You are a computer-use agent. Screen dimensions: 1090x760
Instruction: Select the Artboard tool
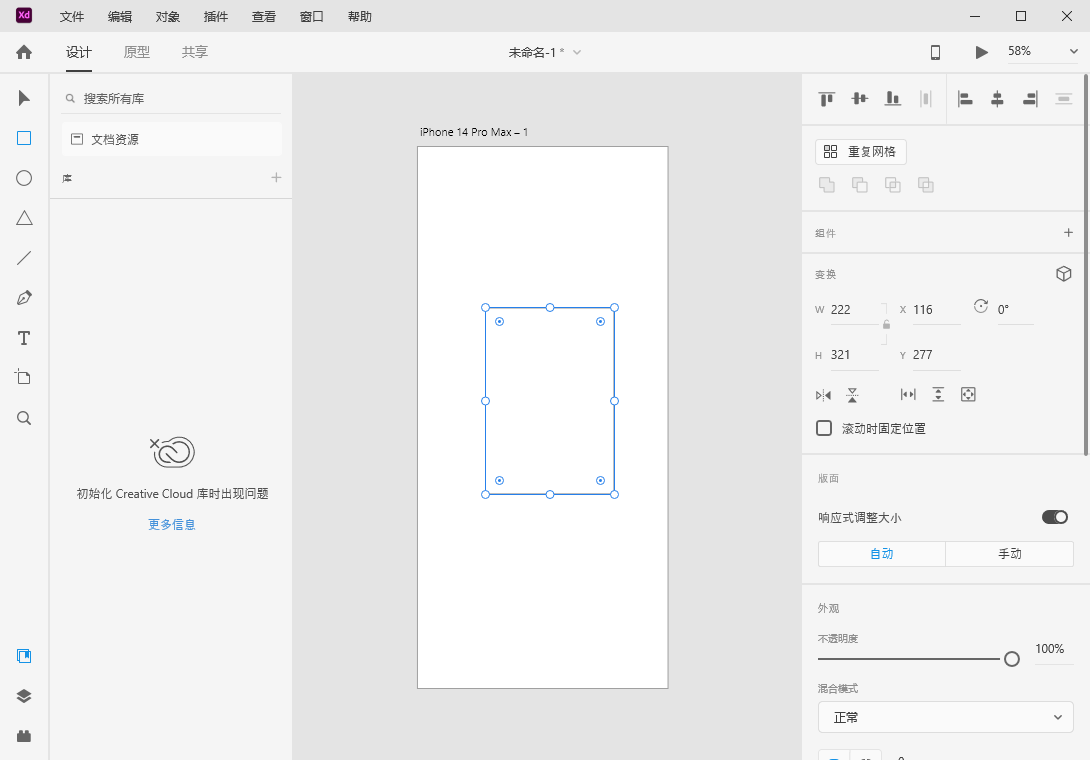23,377
